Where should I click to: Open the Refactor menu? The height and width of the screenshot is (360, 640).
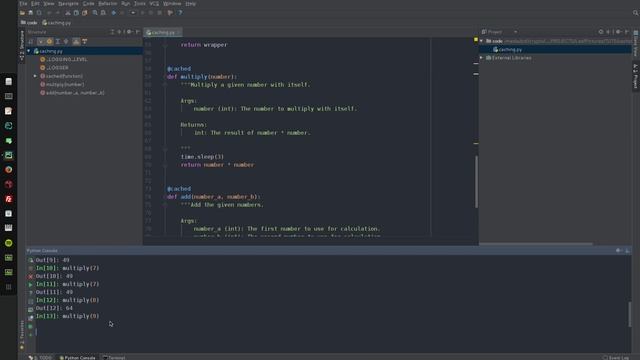pos(108,4)
